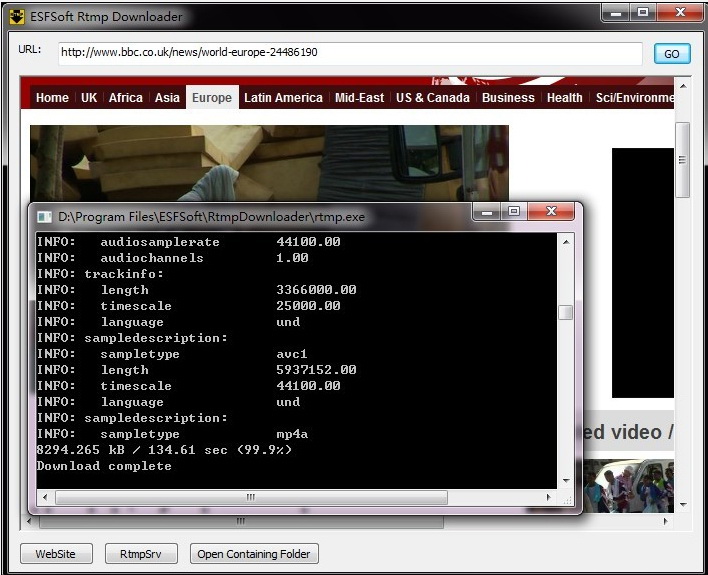Click the 'trackinfo:' console line
This screenshot has height=575, width=708.
[100, 274]
